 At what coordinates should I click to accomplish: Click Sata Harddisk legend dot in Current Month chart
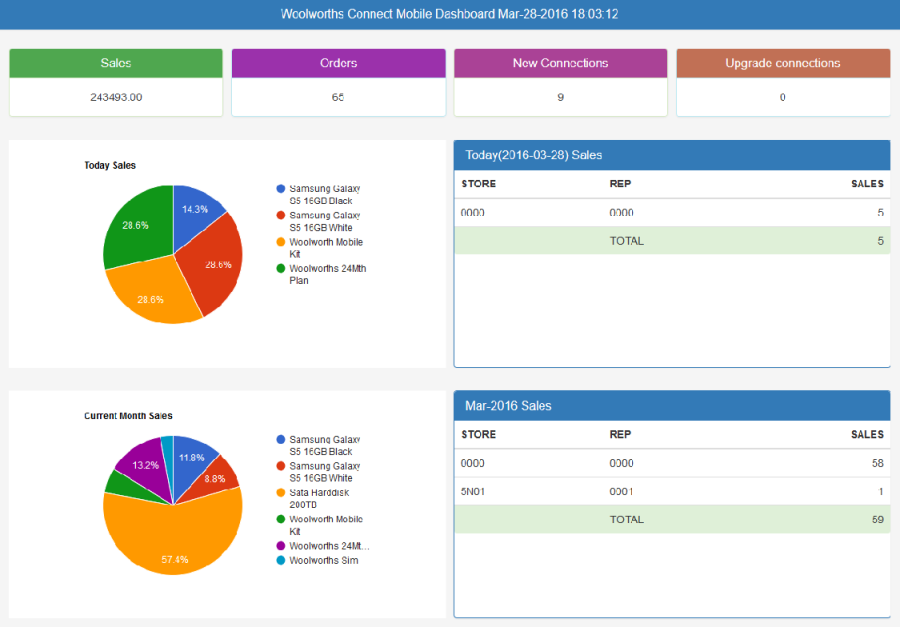pos(281,493)
